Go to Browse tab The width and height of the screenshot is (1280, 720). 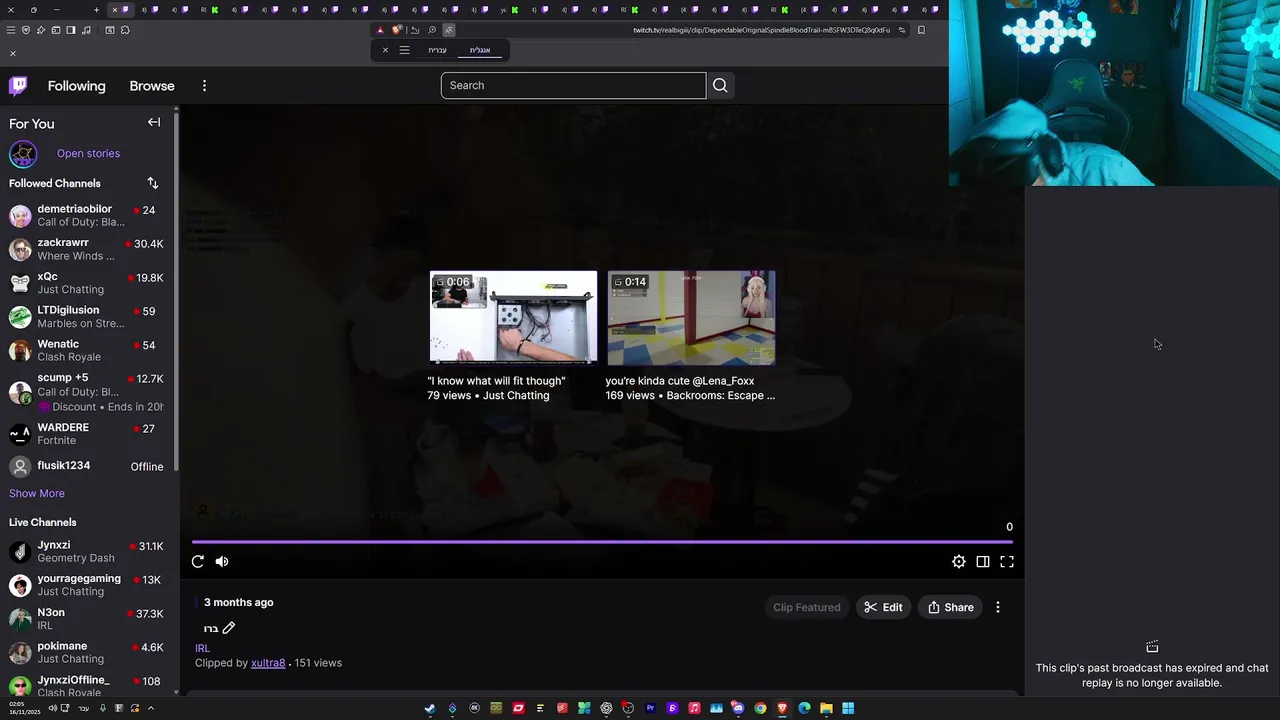(x=152, y=86)
